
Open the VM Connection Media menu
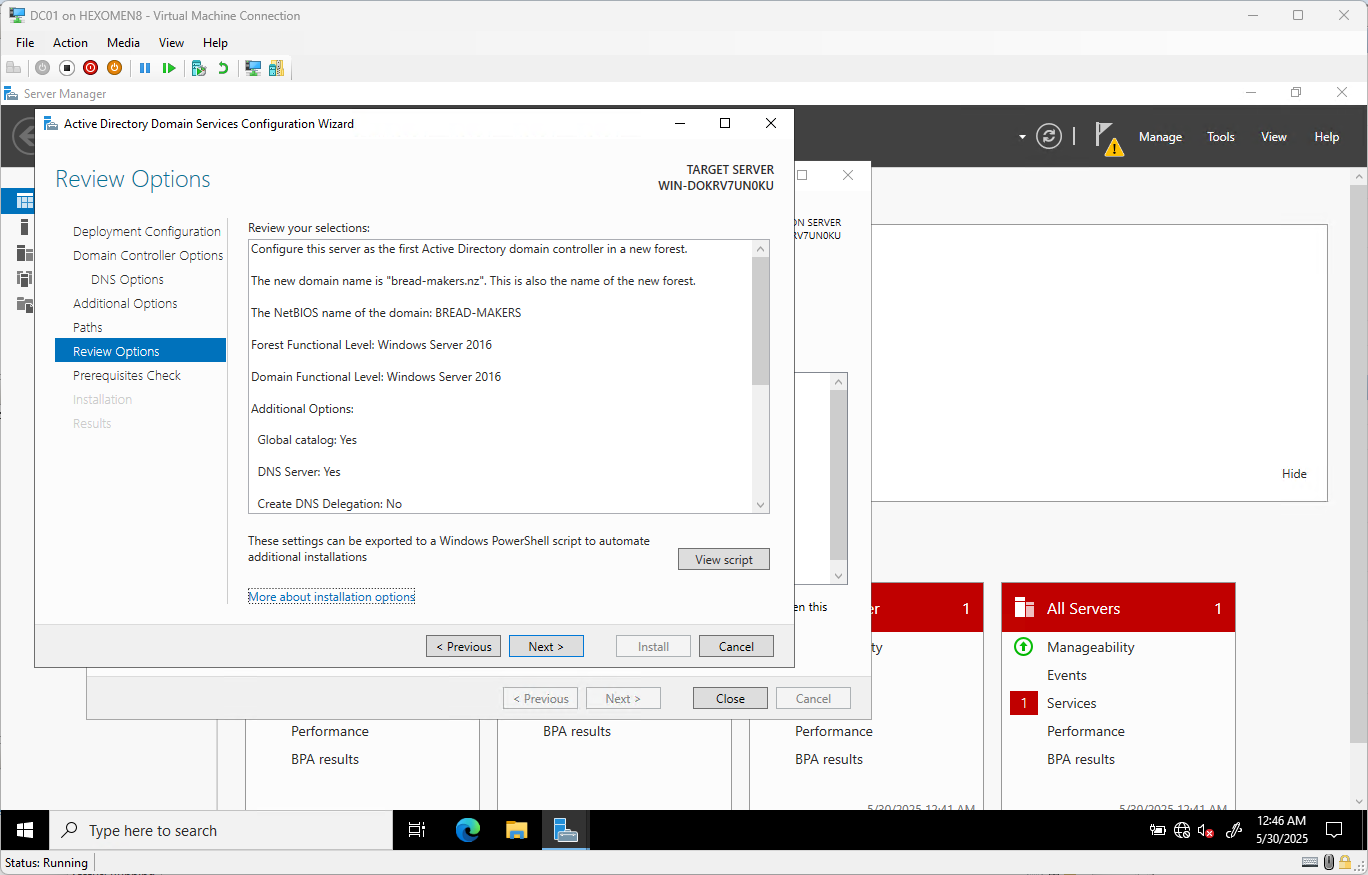124,43
